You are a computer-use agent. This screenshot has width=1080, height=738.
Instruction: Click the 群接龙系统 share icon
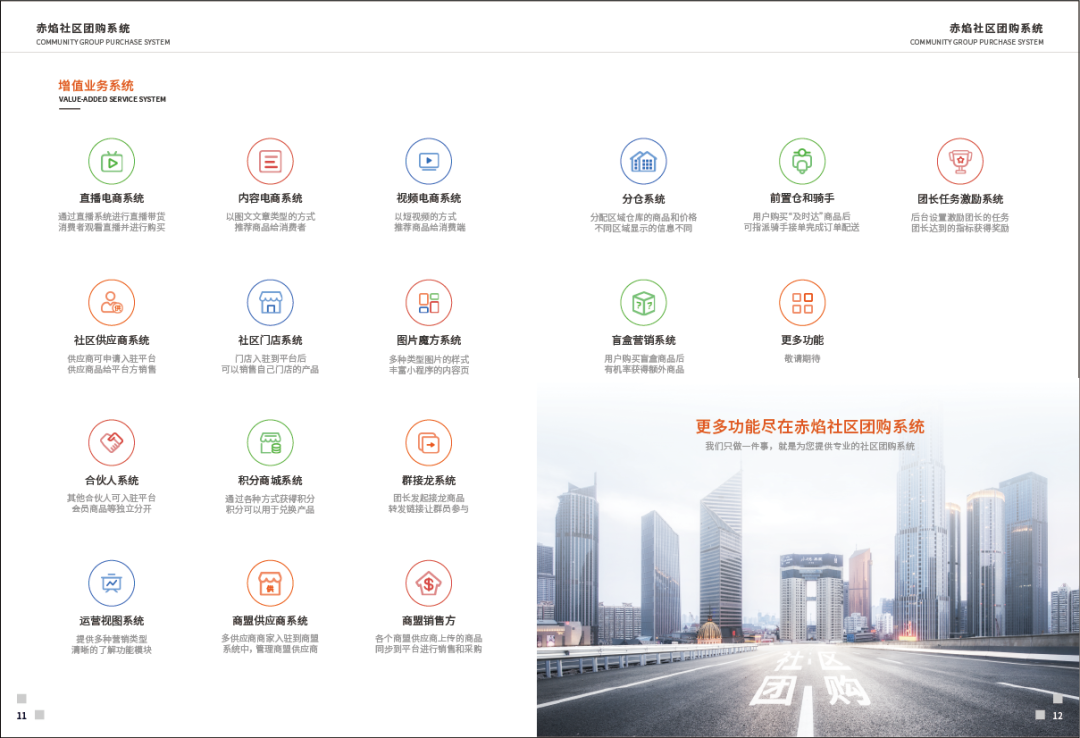428,443
